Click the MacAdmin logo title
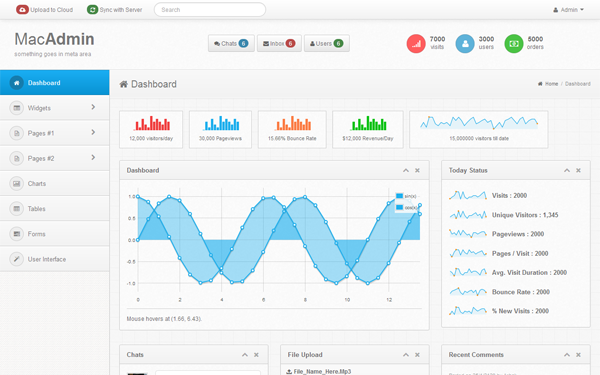The image size is (600, 375). [x=54, y=39]
